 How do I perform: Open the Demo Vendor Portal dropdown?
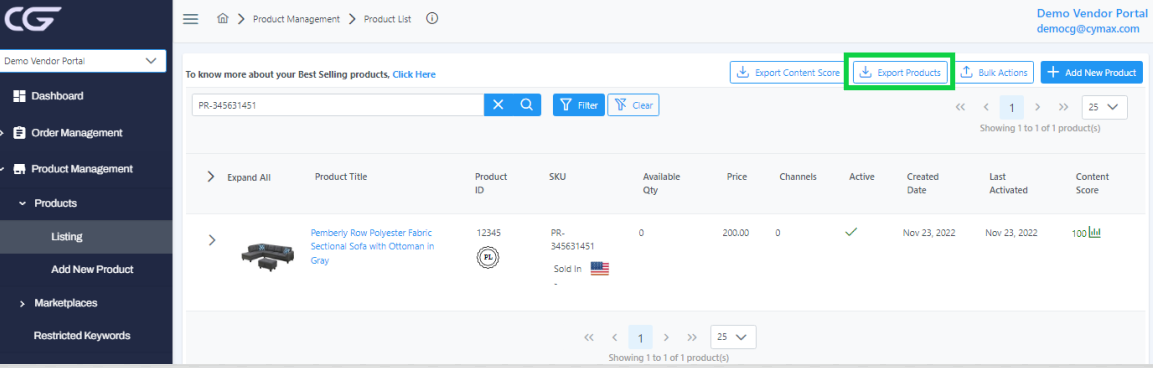tap(82, 61)
